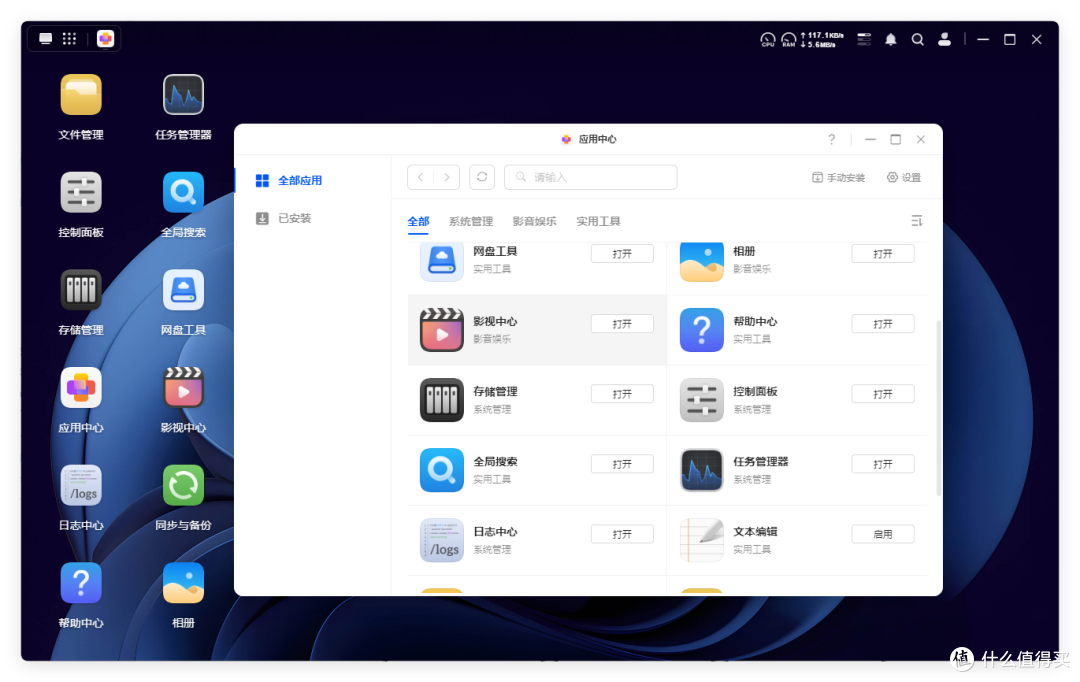Click 打开 for 影视中心

(622, 324)
